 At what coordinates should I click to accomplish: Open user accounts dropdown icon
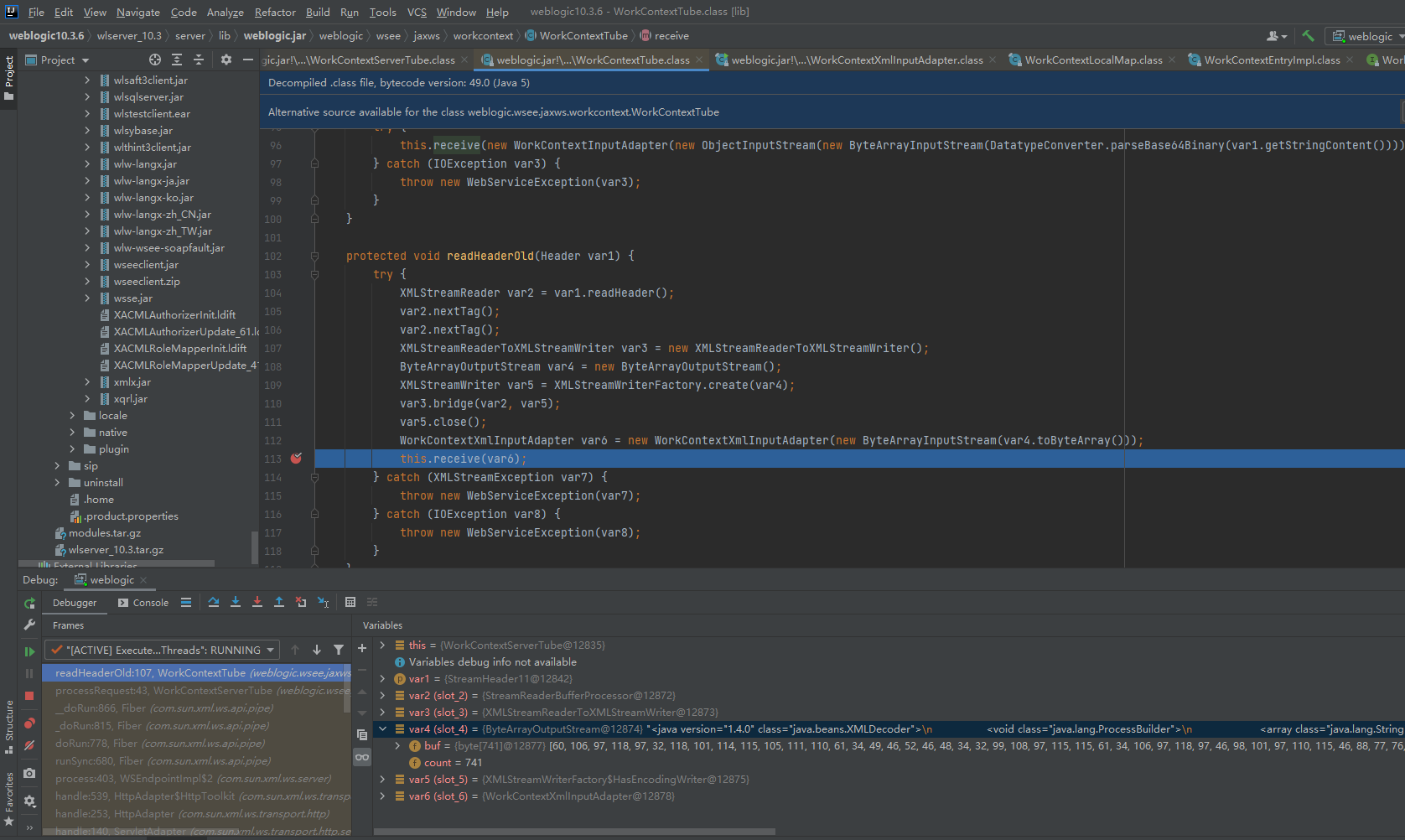click(1277, 36)
